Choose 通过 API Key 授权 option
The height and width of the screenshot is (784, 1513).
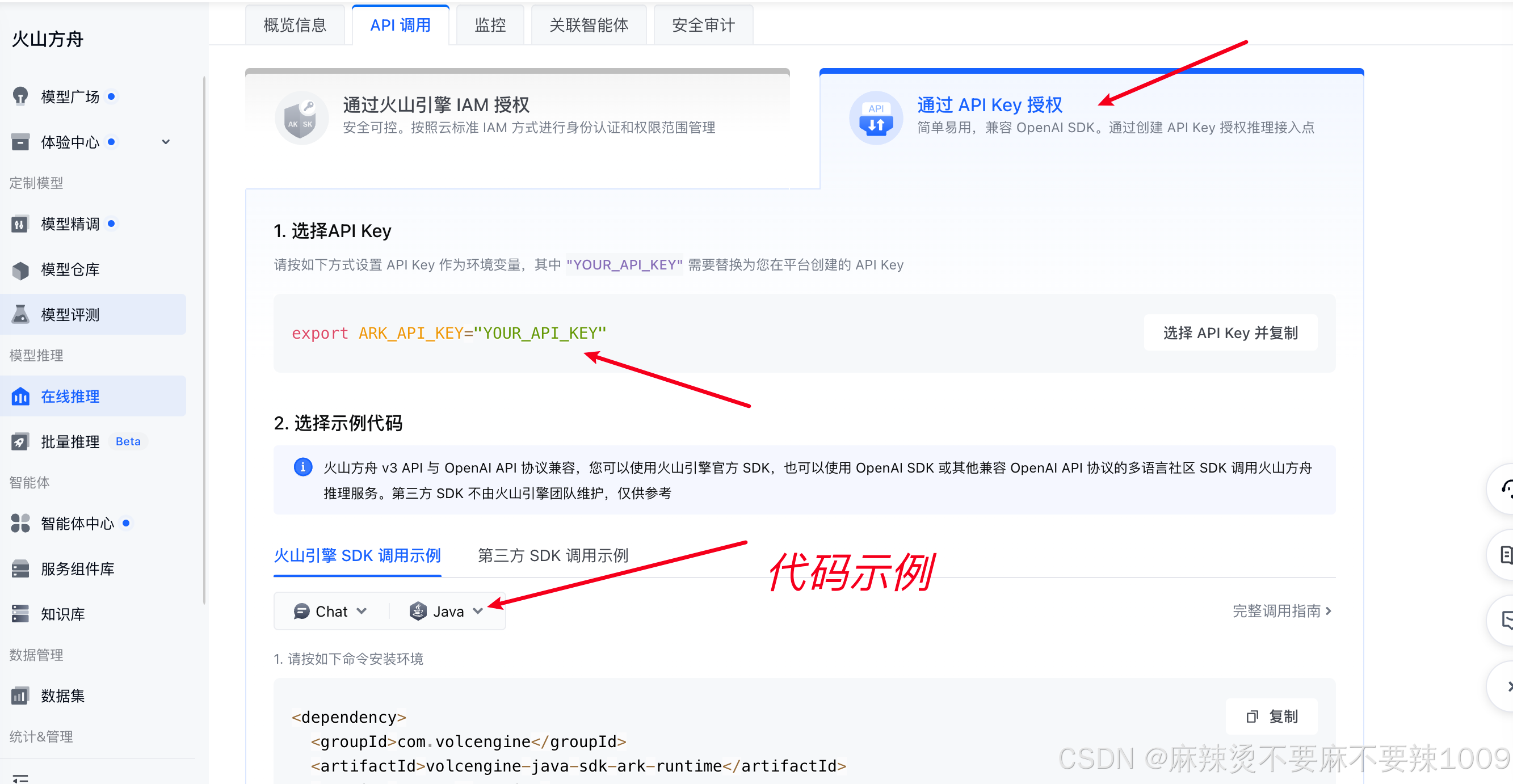[989, 106]
